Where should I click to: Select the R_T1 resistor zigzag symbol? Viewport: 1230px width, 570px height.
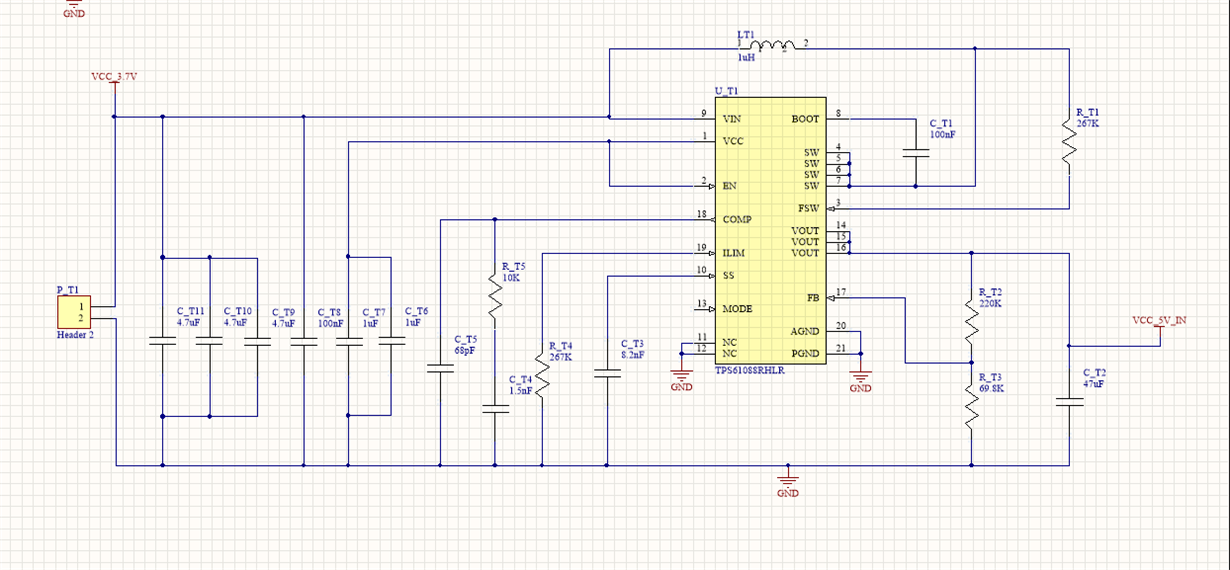tap(1069, 141)
